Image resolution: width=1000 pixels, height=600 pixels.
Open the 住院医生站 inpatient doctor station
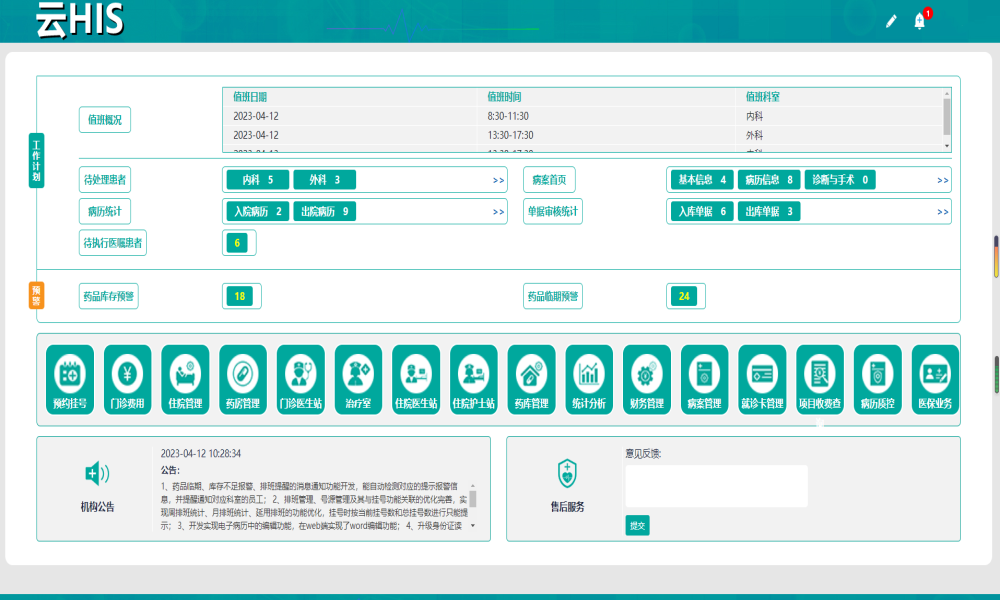tap(416, 379)
